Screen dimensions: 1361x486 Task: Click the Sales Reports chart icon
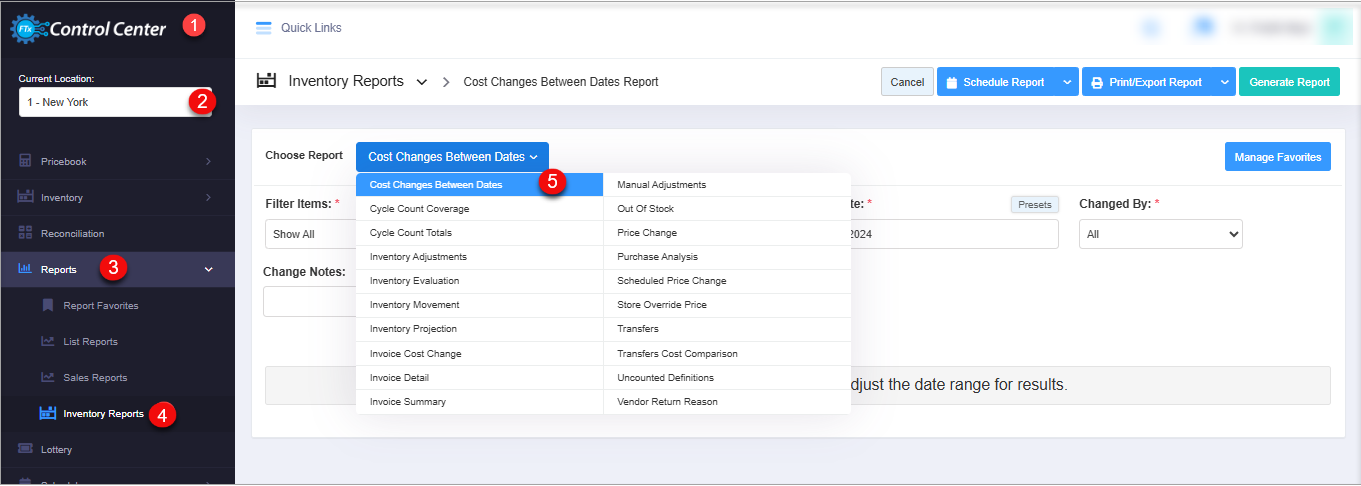(47, 377)
